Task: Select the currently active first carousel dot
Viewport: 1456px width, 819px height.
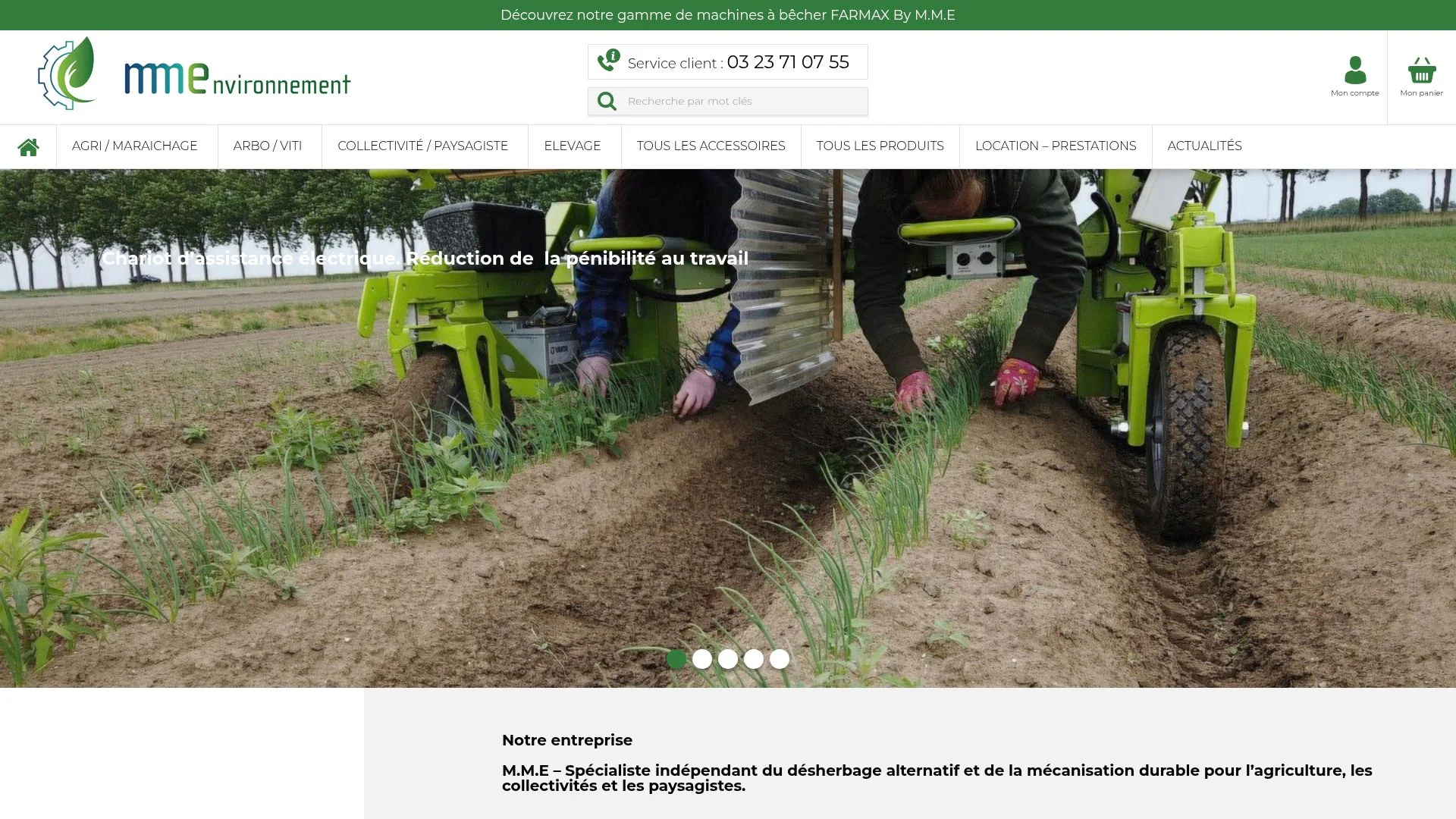Action: pyautogui.click(x=676, y=660)
